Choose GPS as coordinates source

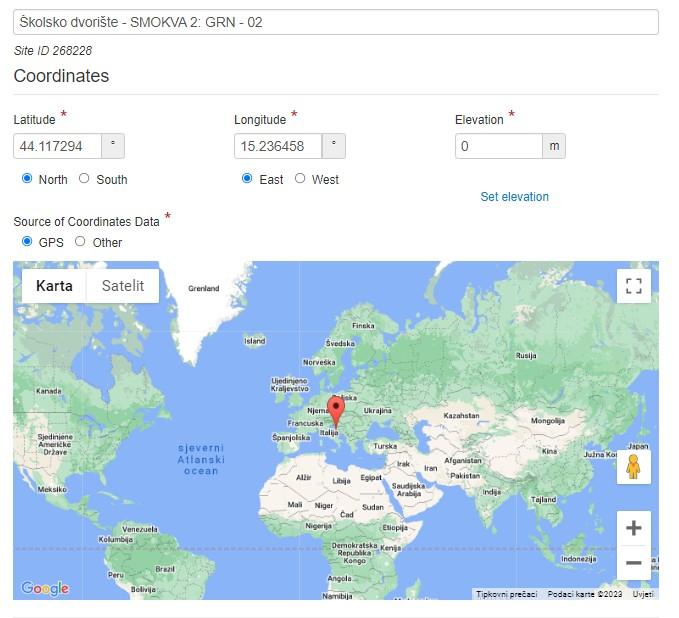point(27,242)
